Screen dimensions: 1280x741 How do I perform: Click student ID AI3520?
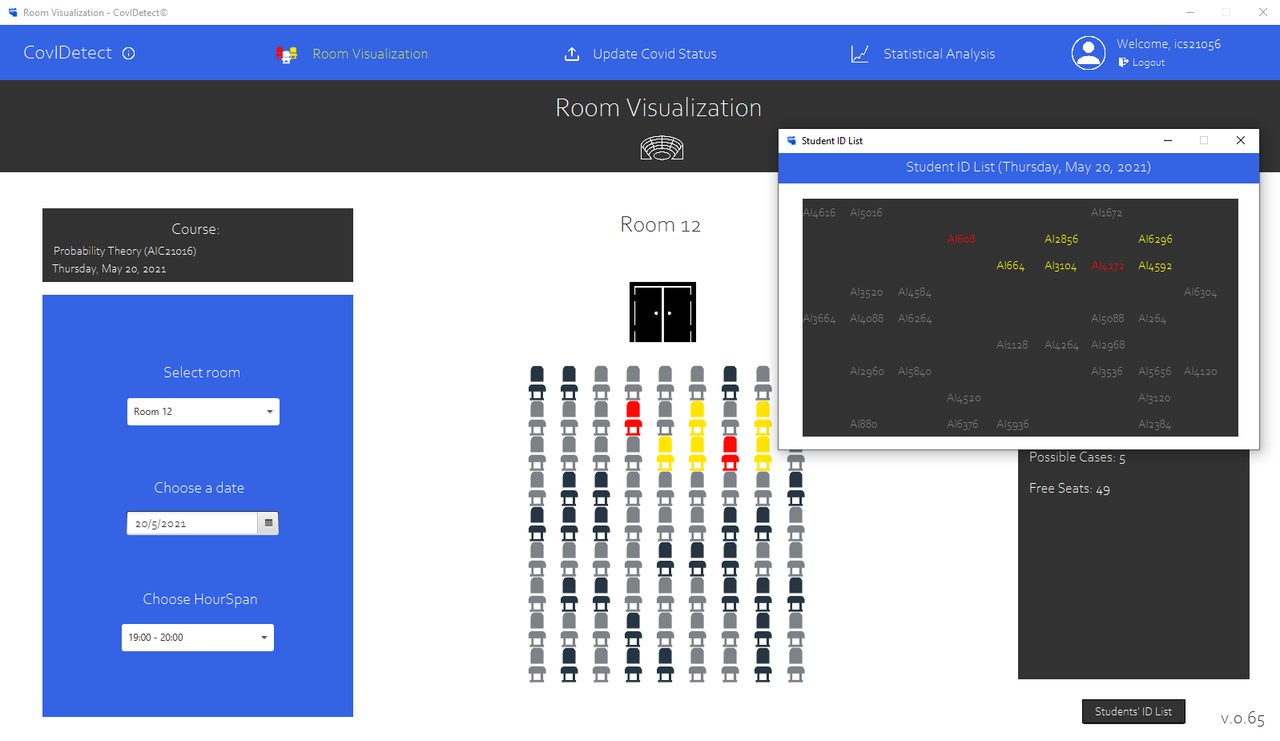pyautogui.click(x=866, y=292)
